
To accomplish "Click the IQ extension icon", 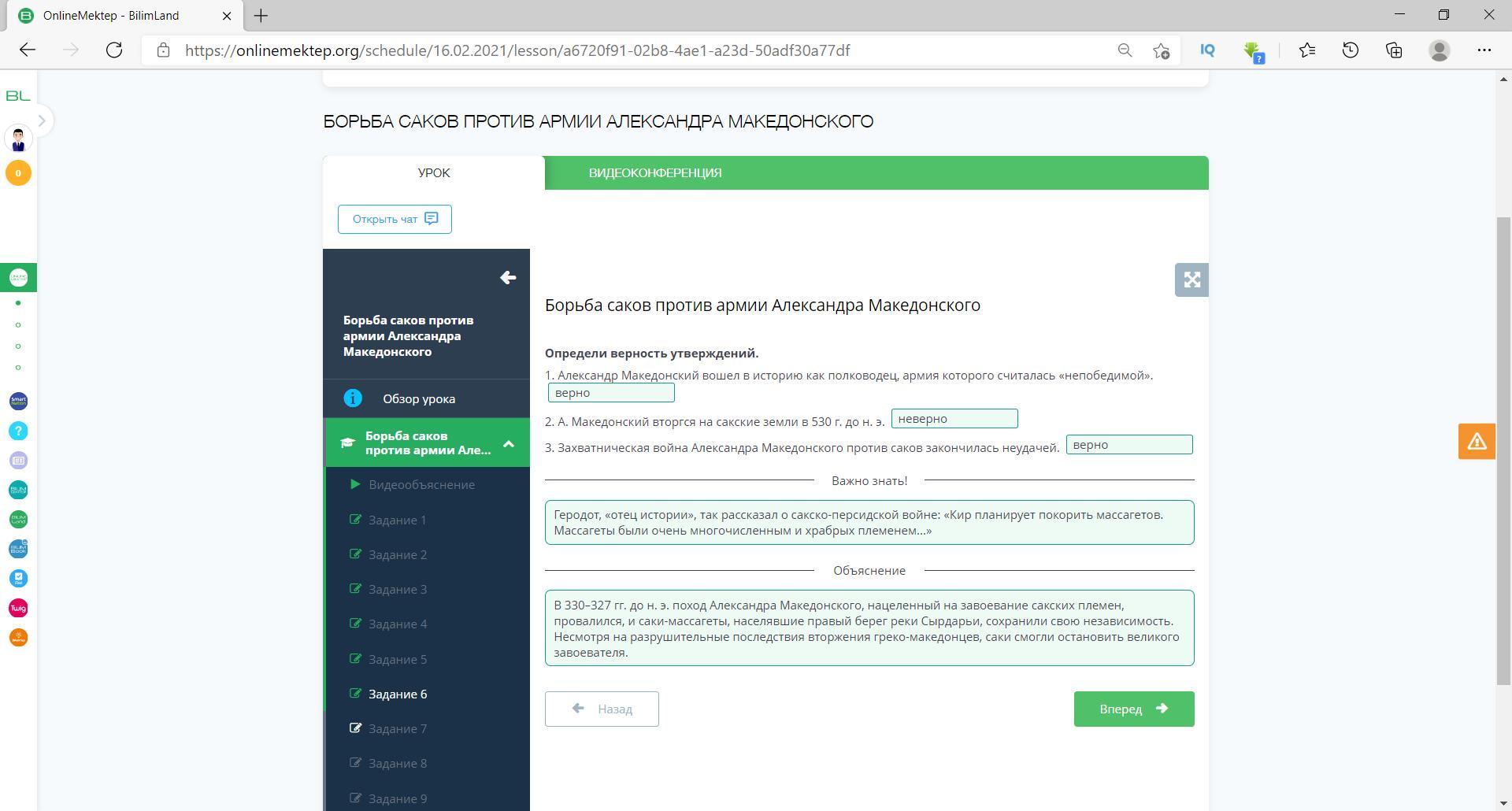I will (x=1207, y=50).
